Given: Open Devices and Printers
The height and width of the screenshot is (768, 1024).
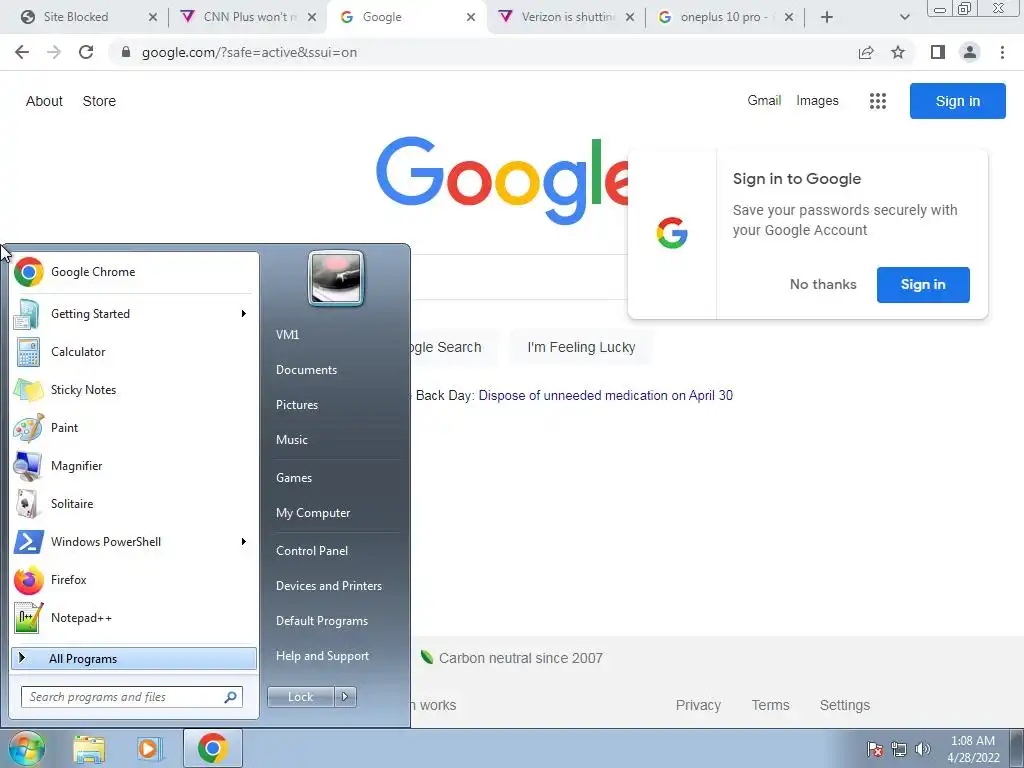Looking at the screenshot, I should [x=328, y=586].
